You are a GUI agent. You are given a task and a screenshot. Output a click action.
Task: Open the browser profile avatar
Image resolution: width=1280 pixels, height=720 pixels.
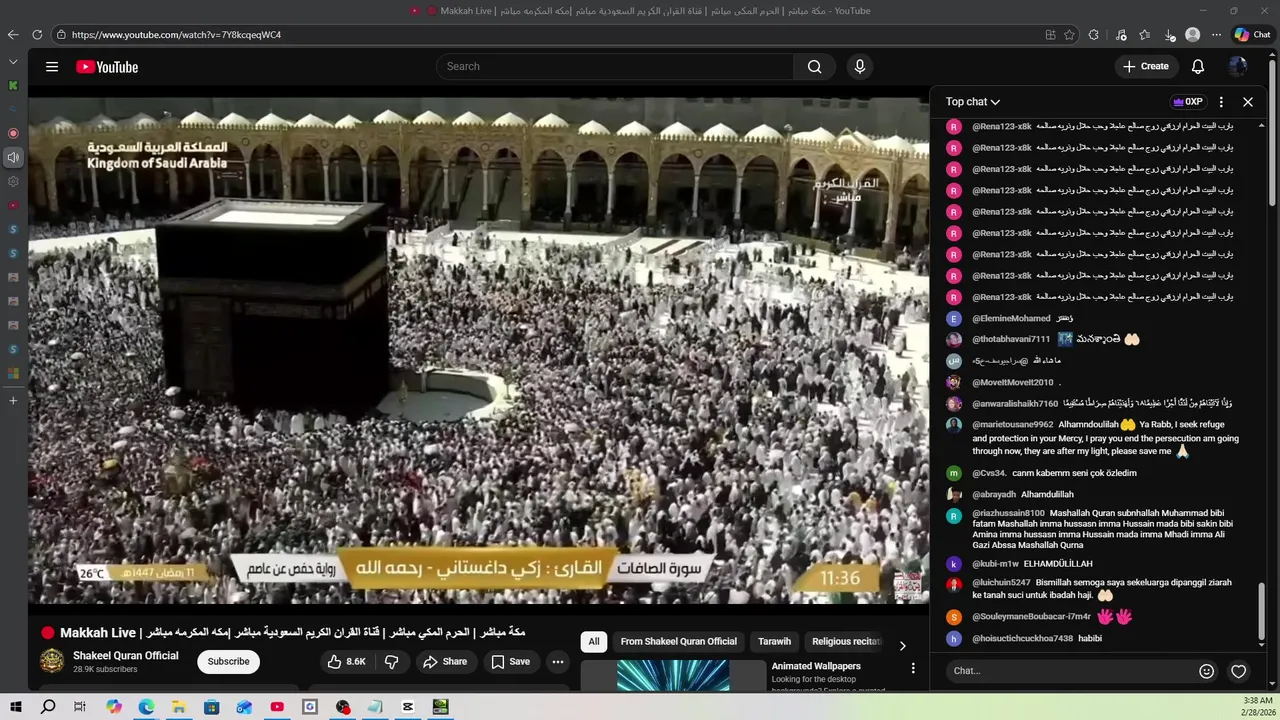[1192, 34]
